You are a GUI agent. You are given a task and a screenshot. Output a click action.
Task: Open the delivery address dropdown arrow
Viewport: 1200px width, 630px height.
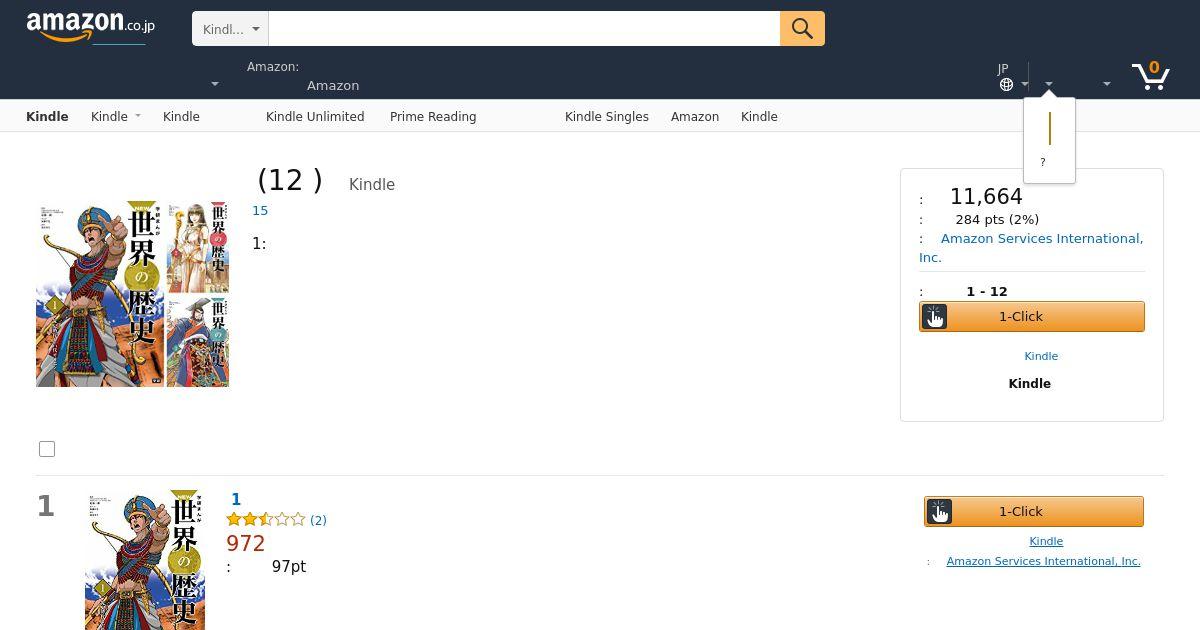pos(214,85)
